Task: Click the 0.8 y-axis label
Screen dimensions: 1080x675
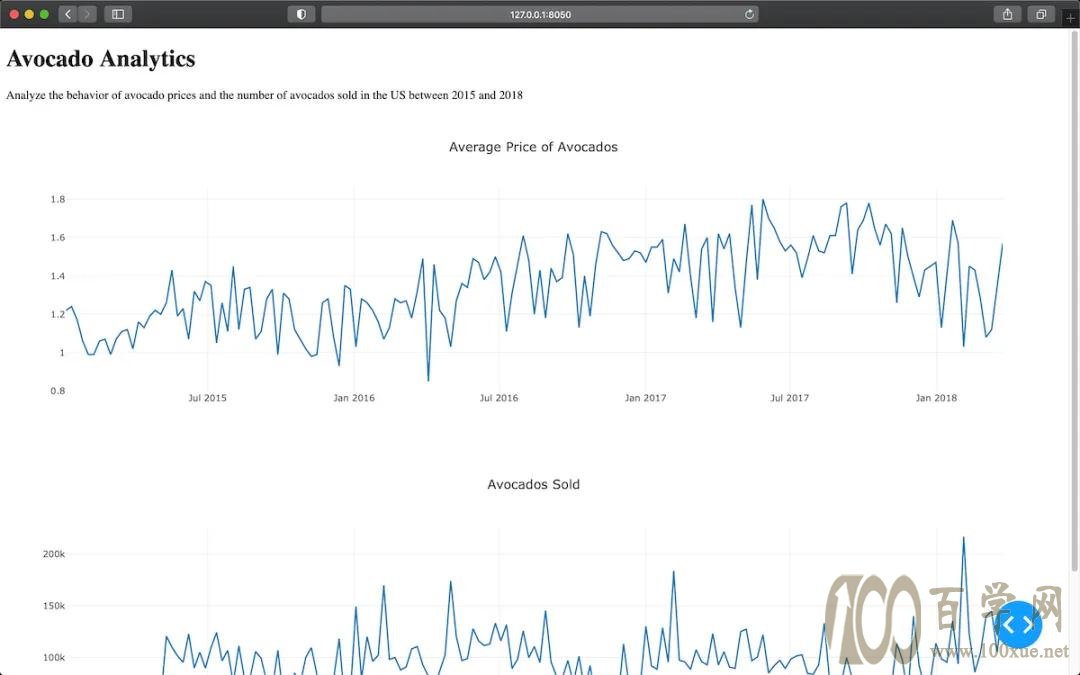Action: 58,391
